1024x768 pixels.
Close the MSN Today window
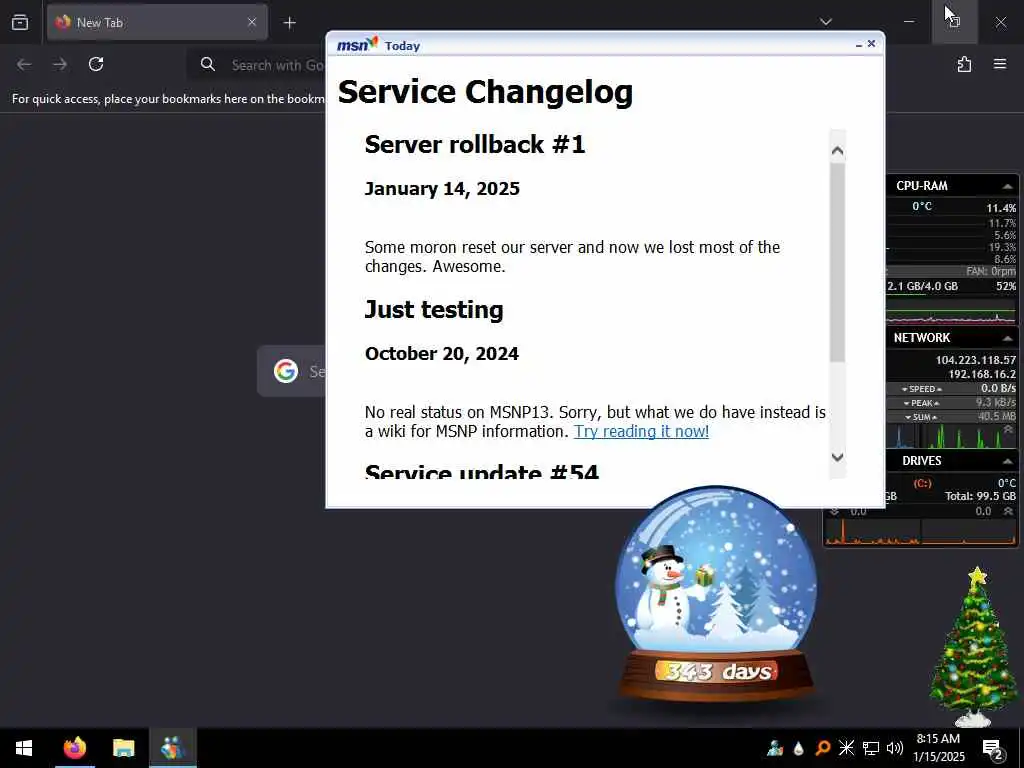[871, 44]
